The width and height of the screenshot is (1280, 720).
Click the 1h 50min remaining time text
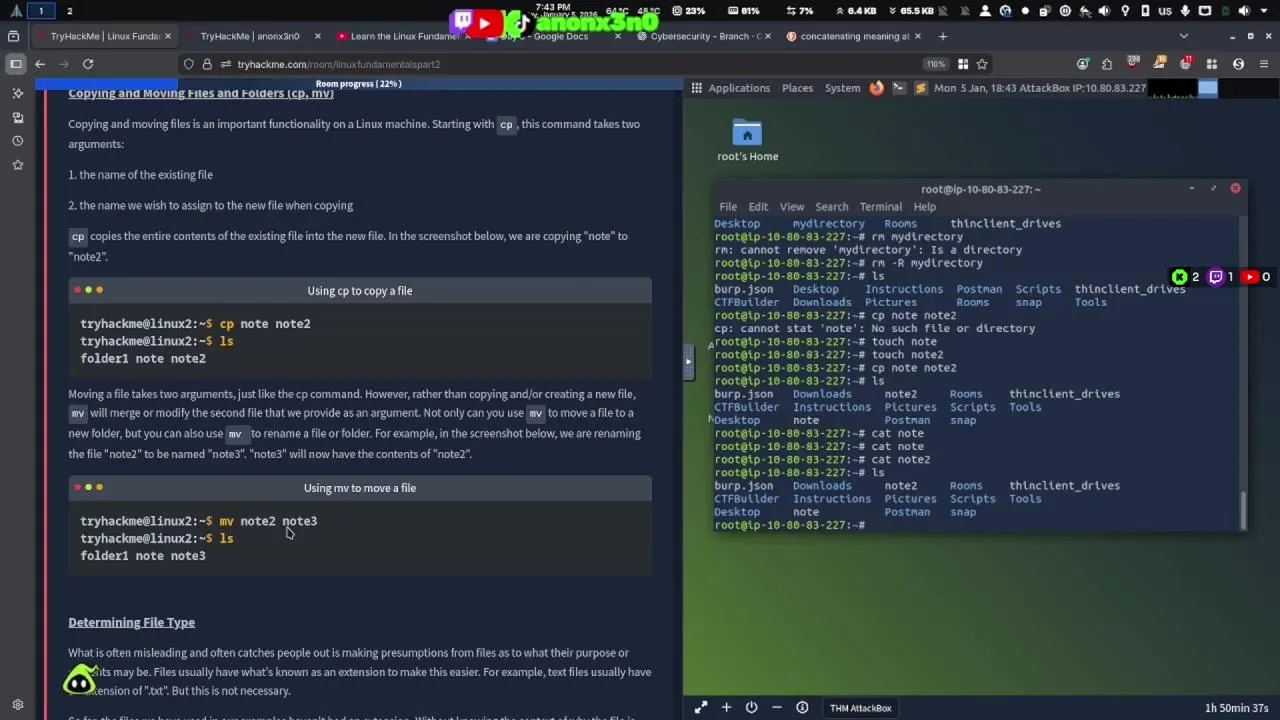[x=1236, y=708]
